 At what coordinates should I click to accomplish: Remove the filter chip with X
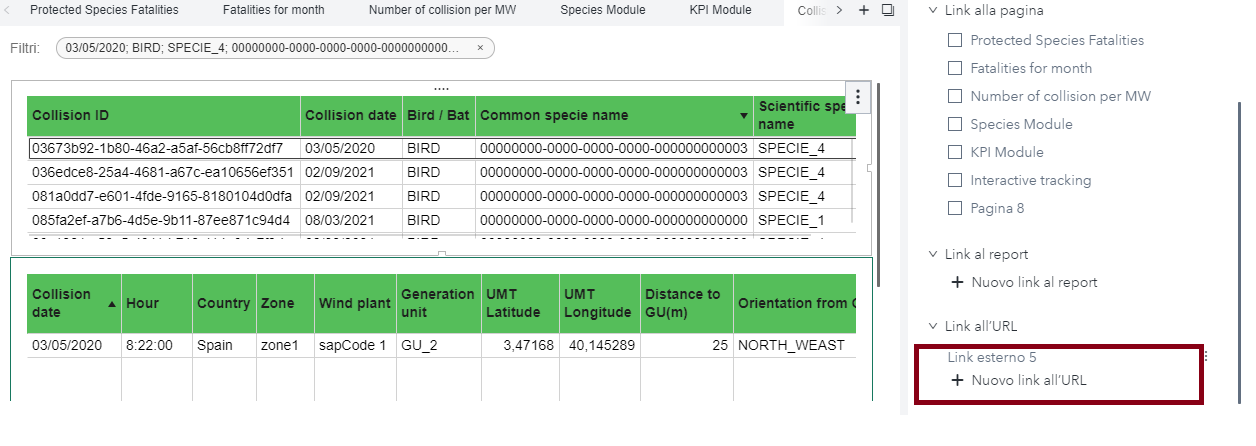(480, 48)
